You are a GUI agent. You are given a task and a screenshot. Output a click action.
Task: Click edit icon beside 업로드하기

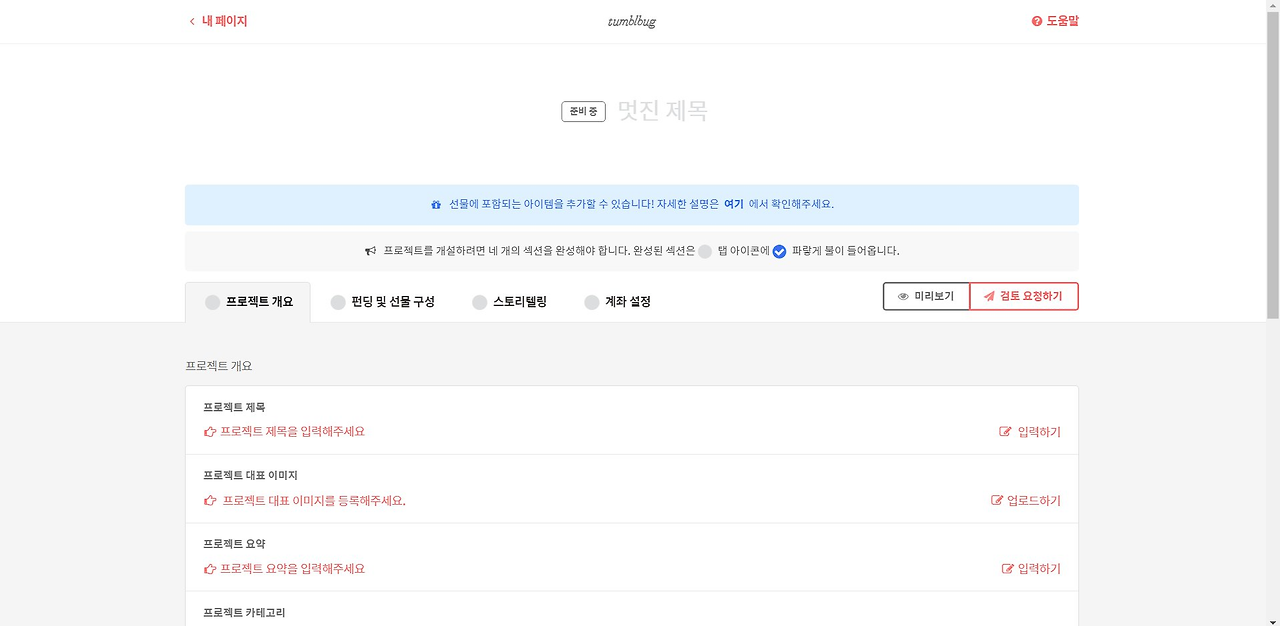pos(997,500)
